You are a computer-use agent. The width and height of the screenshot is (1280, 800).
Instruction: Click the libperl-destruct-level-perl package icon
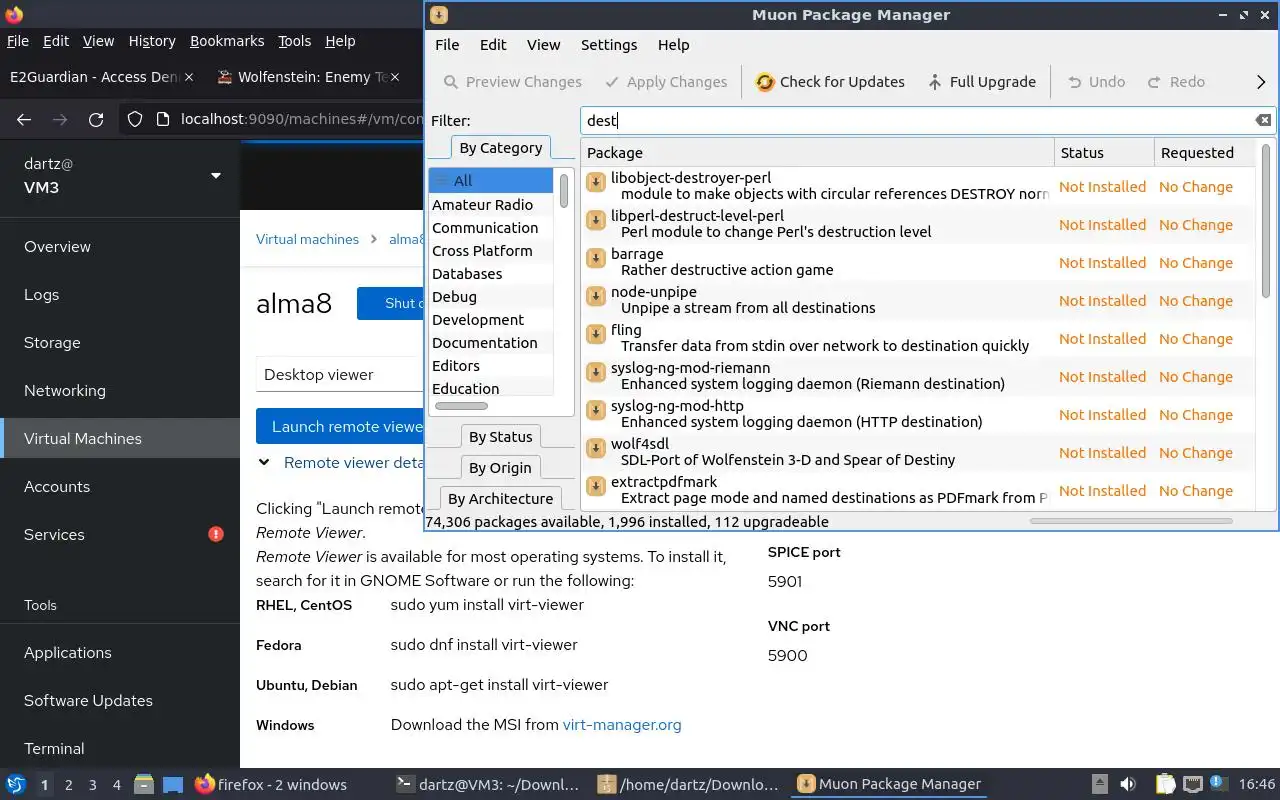point(595,220)
